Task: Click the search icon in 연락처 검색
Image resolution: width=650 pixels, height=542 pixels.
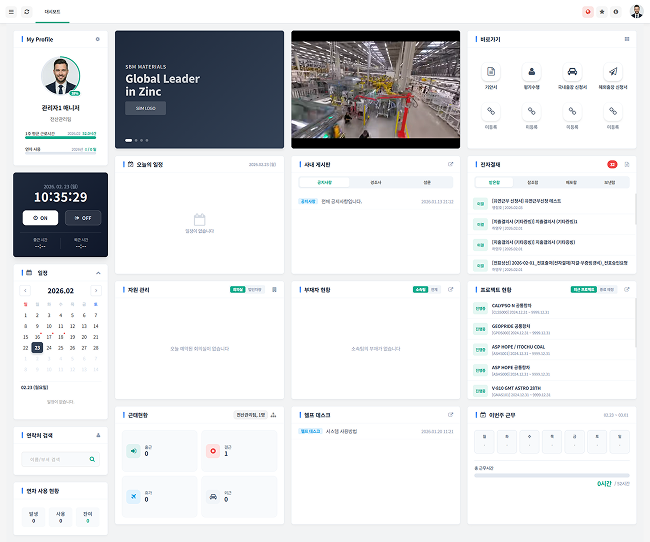Action: (x=94, y=460)
